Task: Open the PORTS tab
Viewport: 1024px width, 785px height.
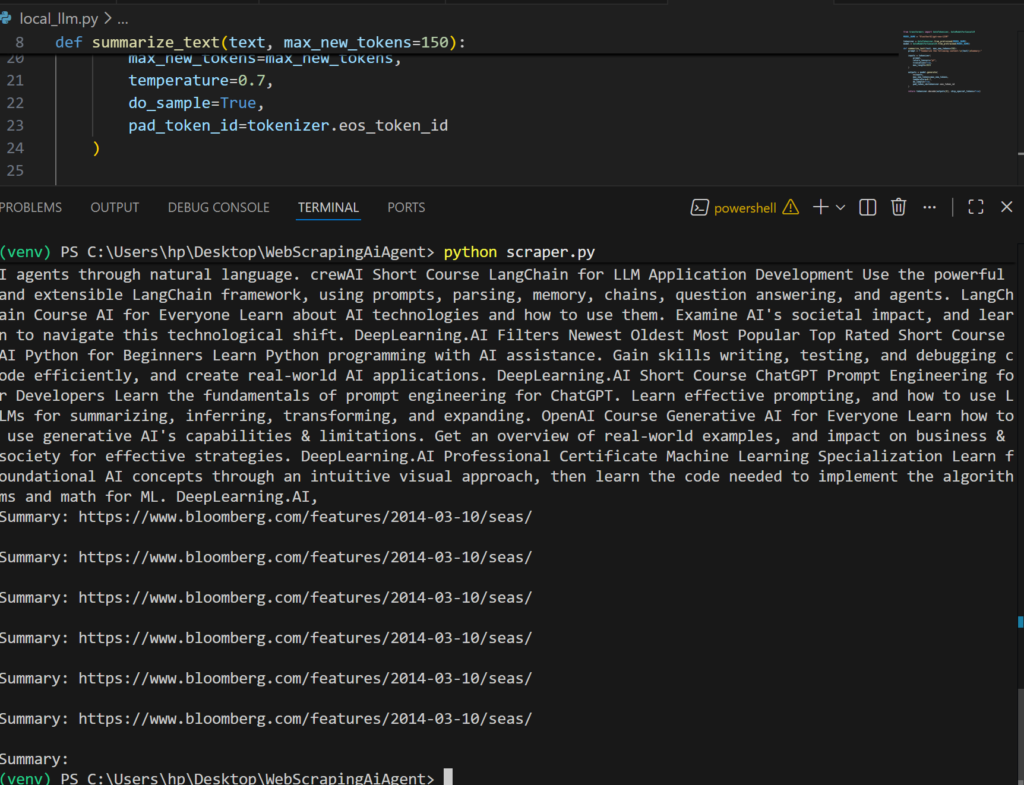Action: (x=406, y=207)
